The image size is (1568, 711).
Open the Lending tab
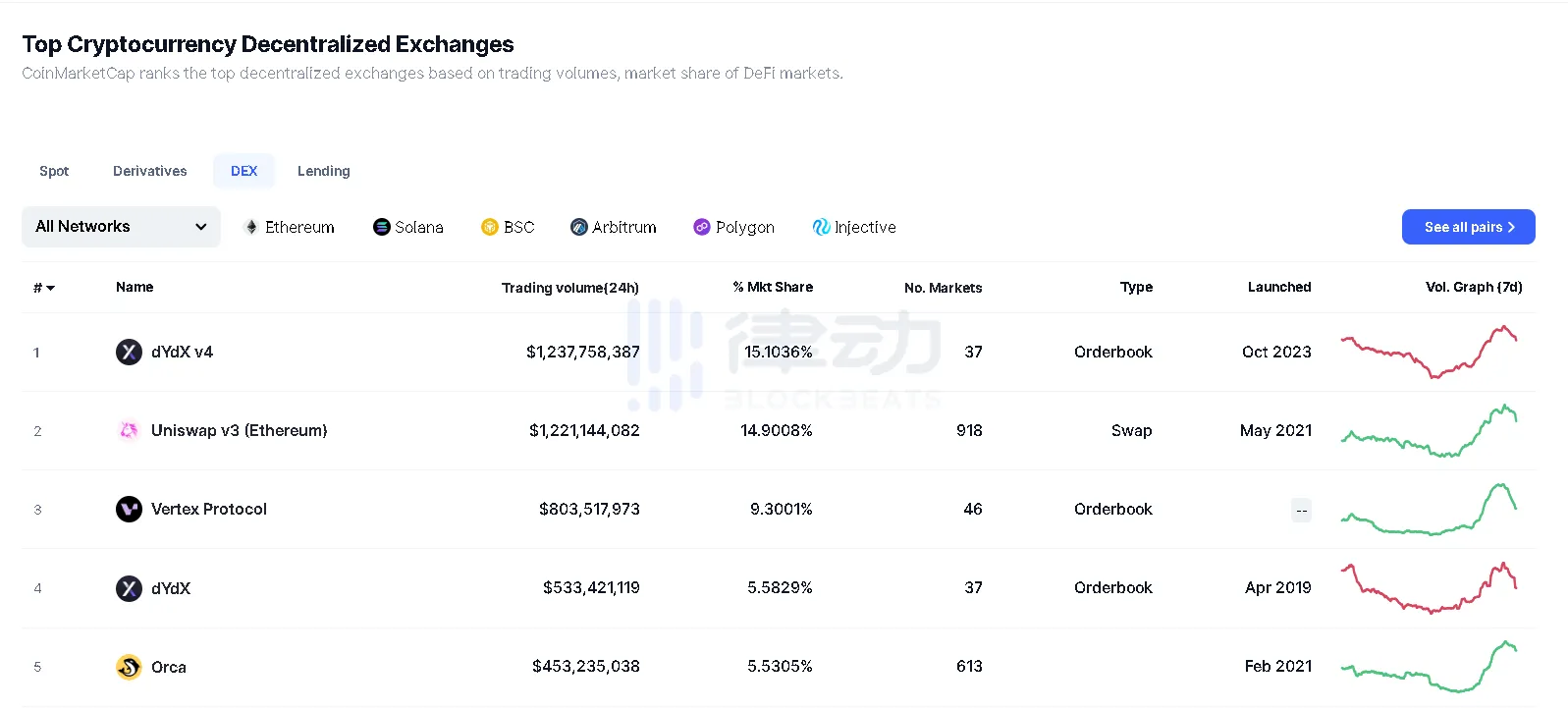click(x=324, y=171)
